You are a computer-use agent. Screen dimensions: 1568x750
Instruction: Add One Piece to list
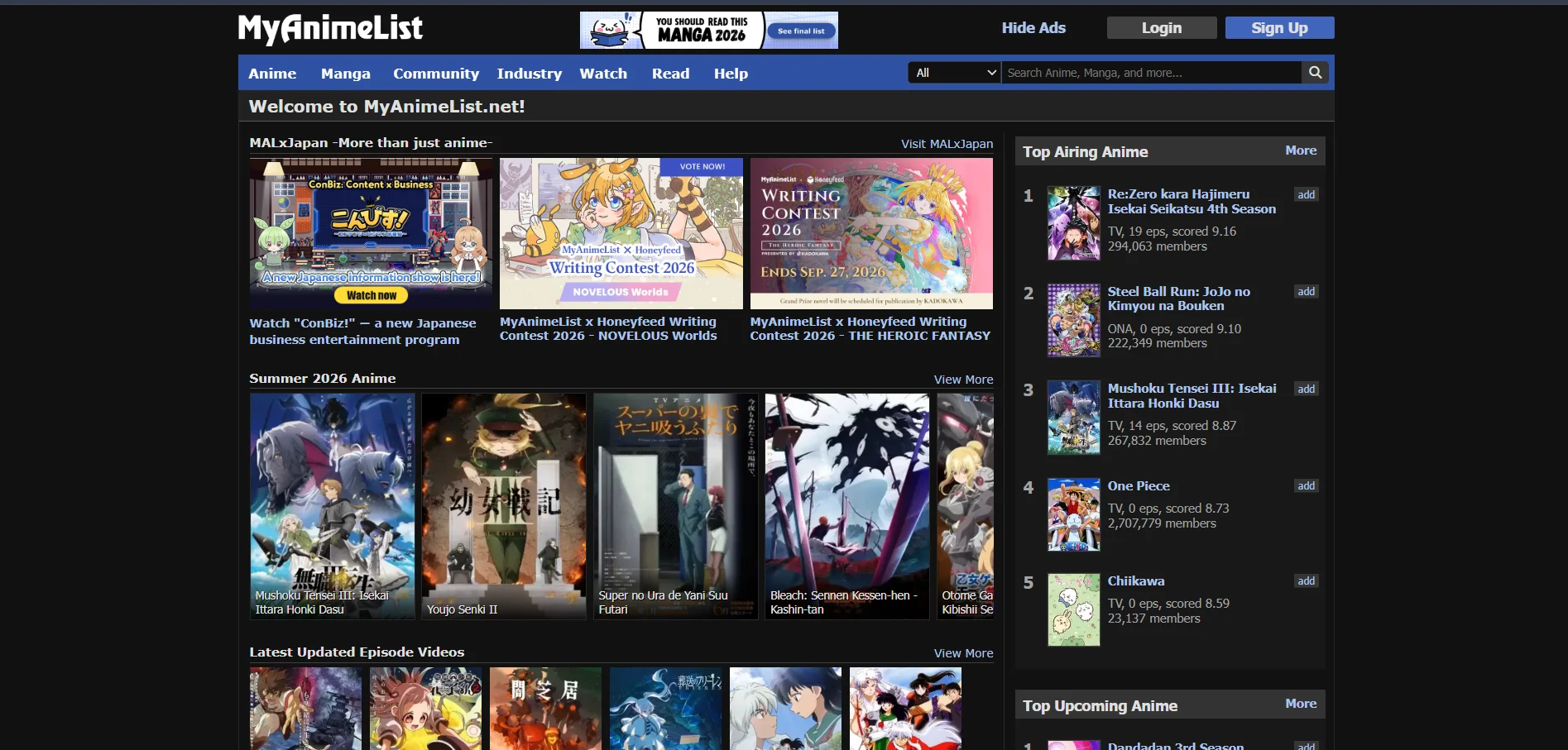click(x=1306, y=486)
